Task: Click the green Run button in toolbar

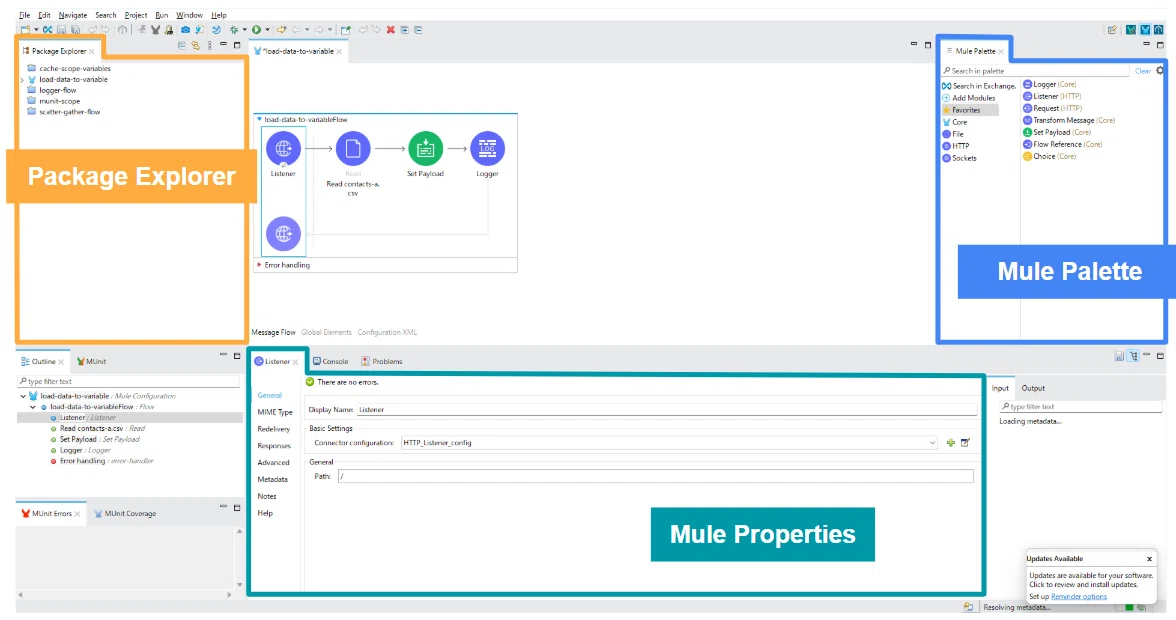Action: 256,30
